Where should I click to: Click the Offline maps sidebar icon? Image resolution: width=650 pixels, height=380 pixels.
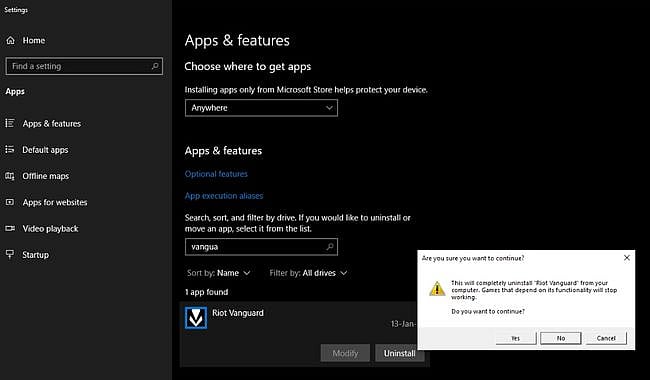pos(10,176)
